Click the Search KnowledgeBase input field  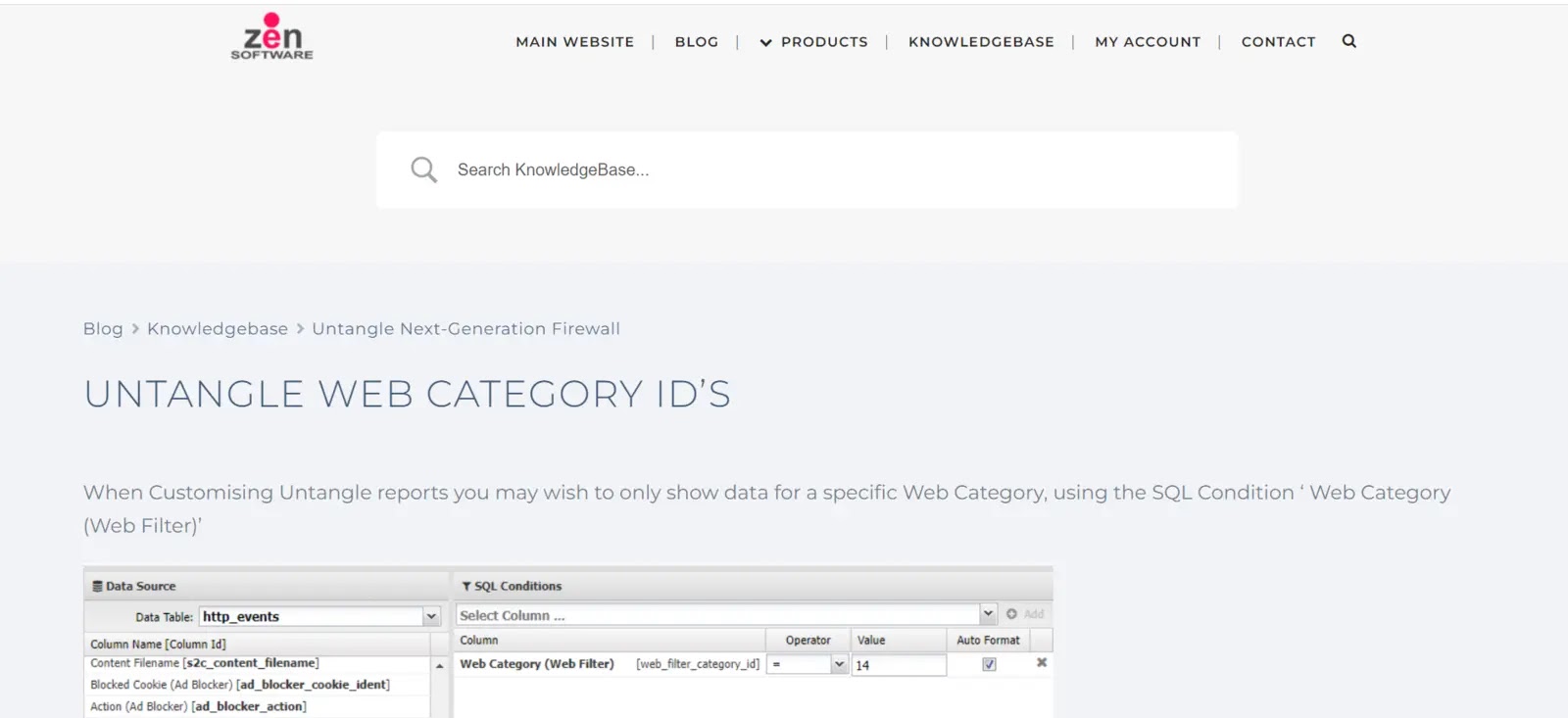807,169
